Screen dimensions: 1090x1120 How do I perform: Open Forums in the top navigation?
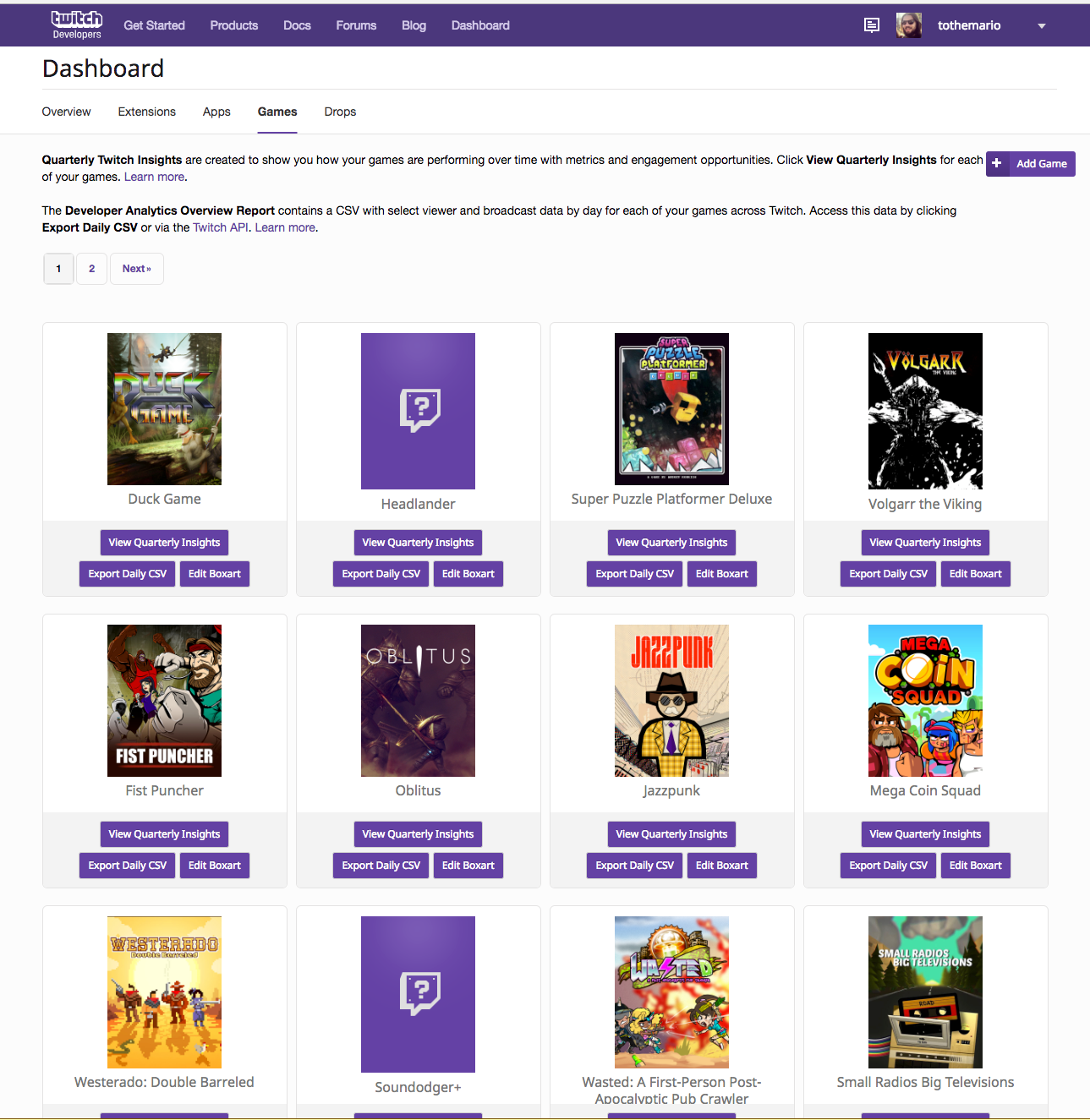[356, 25]
